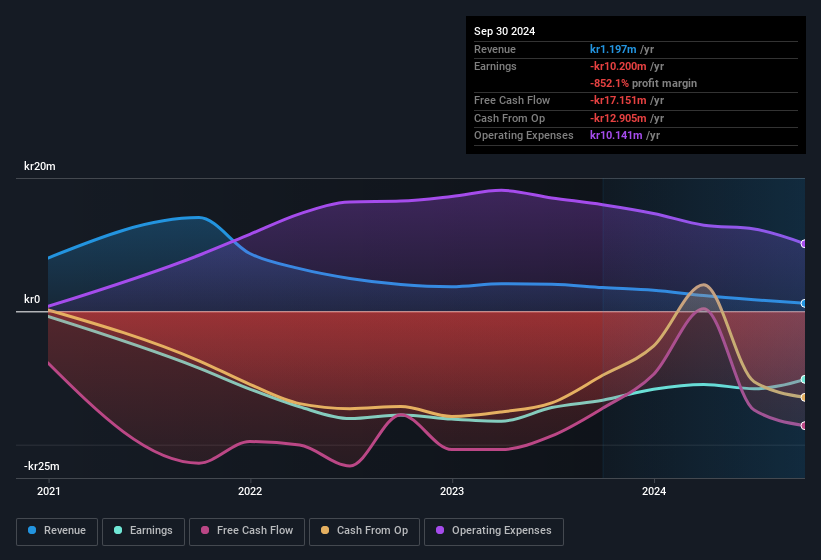This screenshot has height=560, width=821.
Task: Click the kr10.141m operating expenses value
Action: pyautogui.click(x=616, y=135)
